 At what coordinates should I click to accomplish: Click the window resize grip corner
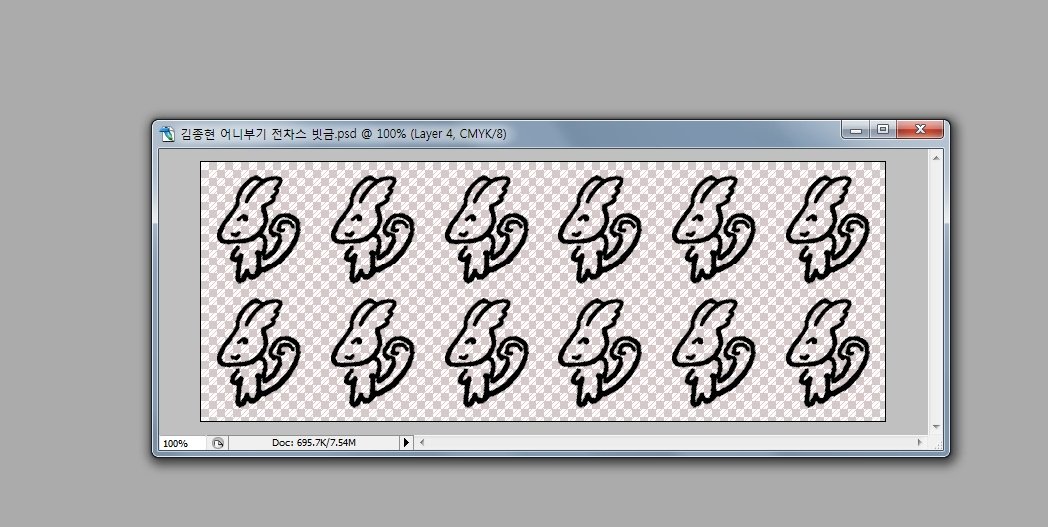(936, 443)
